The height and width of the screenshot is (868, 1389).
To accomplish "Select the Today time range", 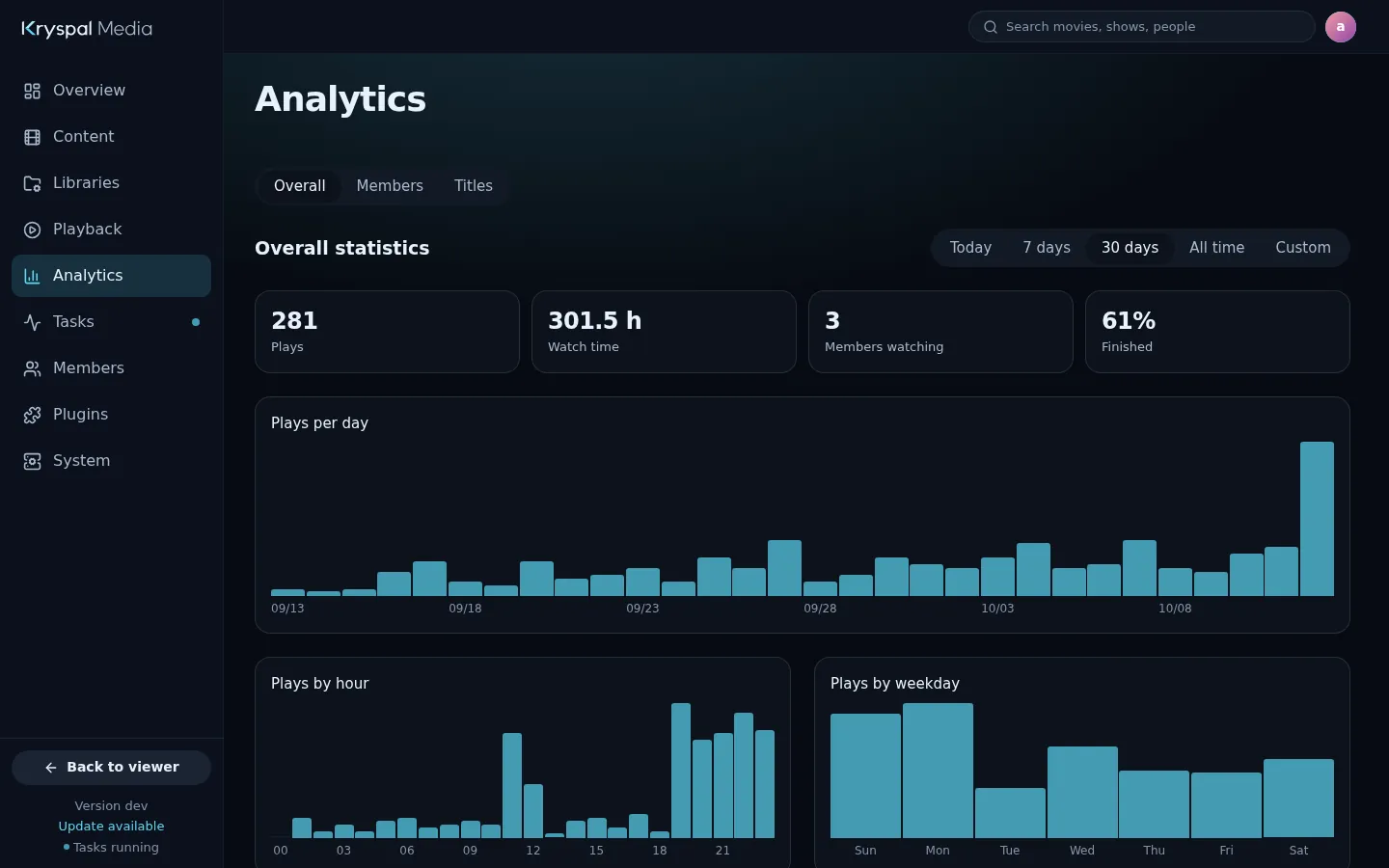I will point(970,248).
